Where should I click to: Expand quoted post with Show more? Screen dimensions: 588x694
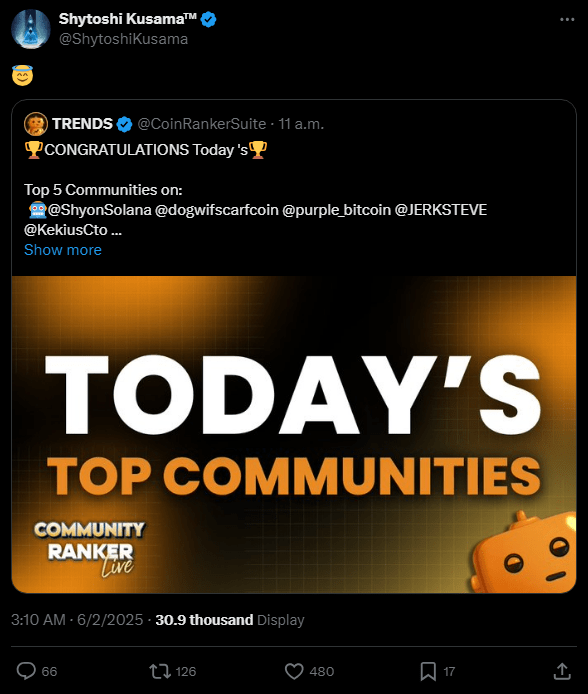click(63, 250)
